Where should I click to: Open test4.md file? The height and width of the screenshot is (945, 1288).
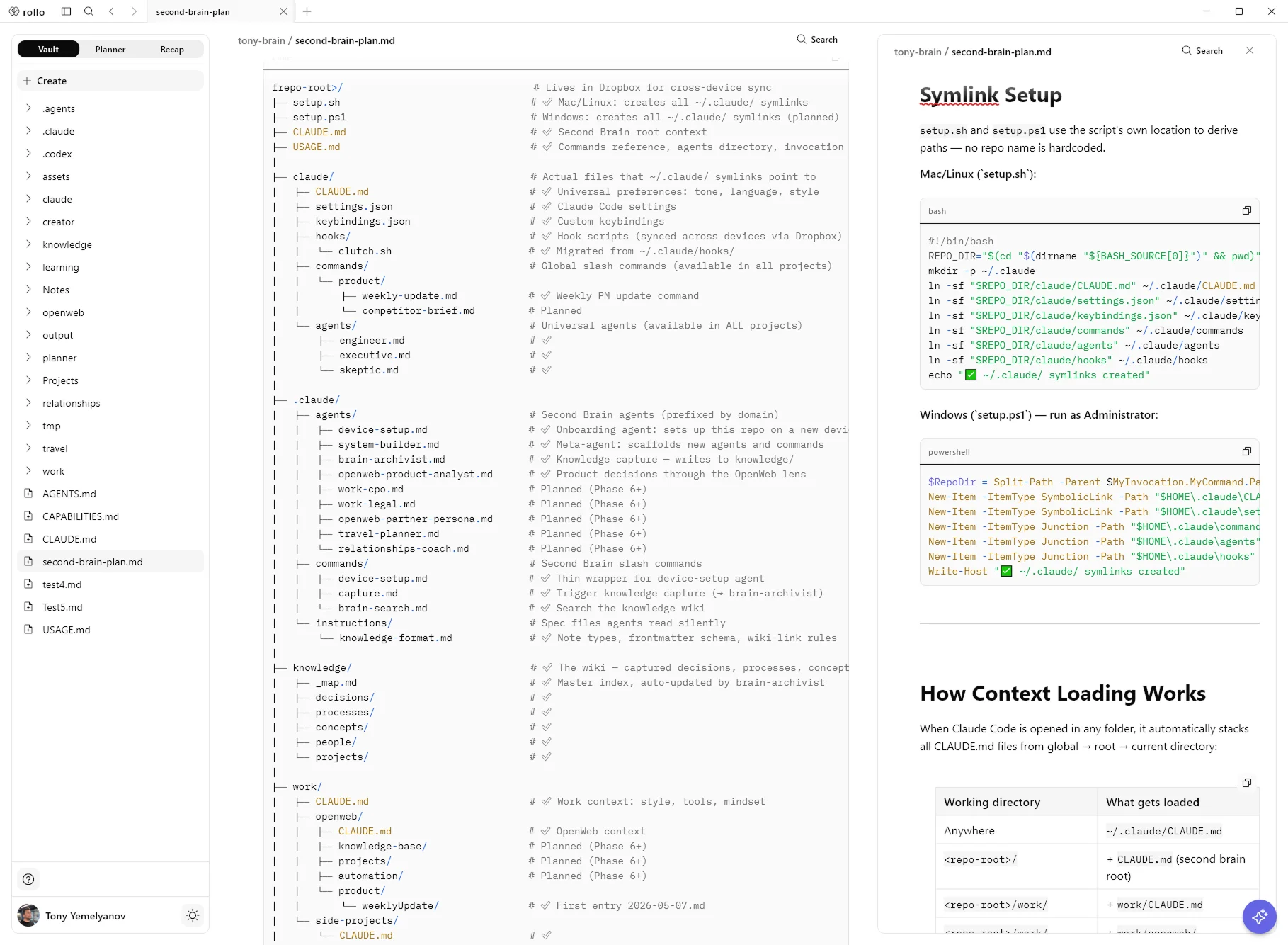[x=110, y=584]
